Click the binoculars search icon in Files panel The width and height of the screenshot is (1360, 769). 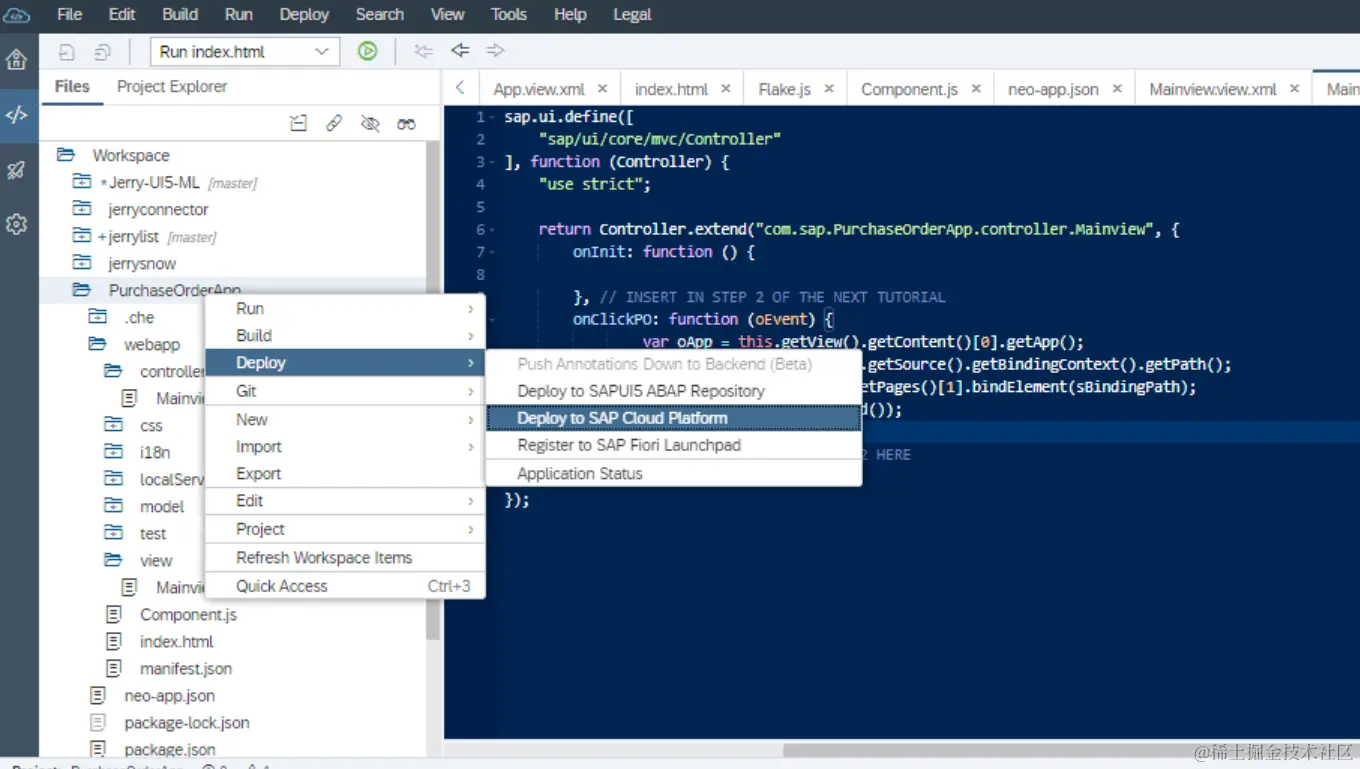tap(406, 123)
